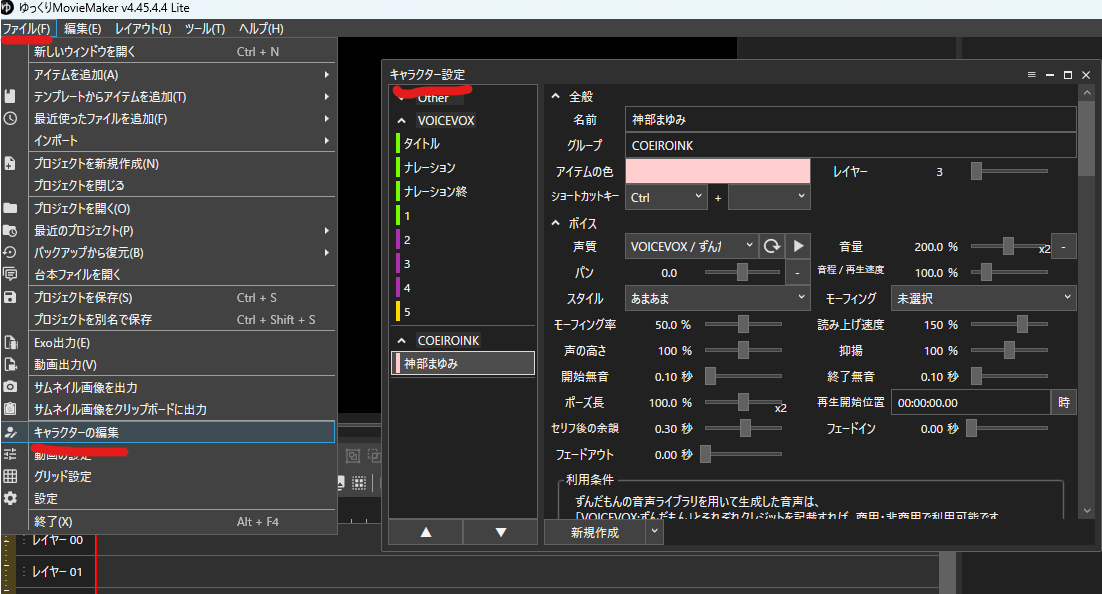Select the ナレーション character in the list
The height and width of the screenshot is (594, 1102).
429,167
